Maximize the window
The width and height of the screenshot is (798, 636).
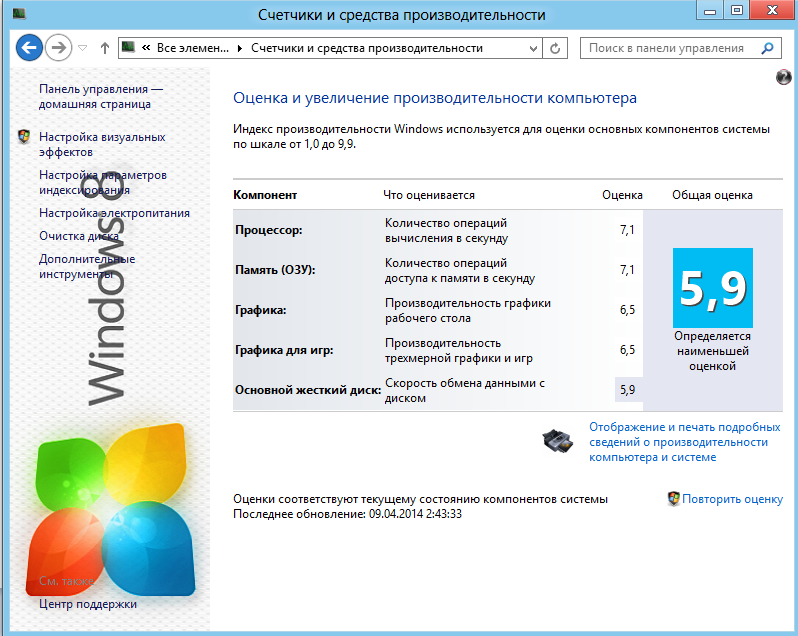[x=737, y=10]
